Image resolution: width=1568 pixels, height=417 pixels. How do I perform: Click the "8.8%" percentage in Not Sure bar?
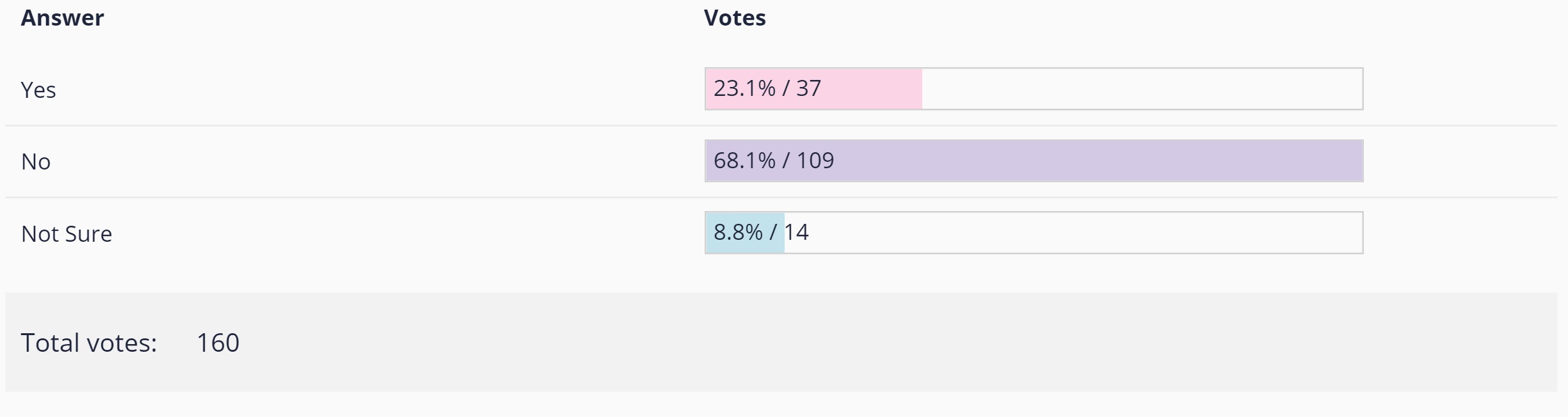coord(738,232)
